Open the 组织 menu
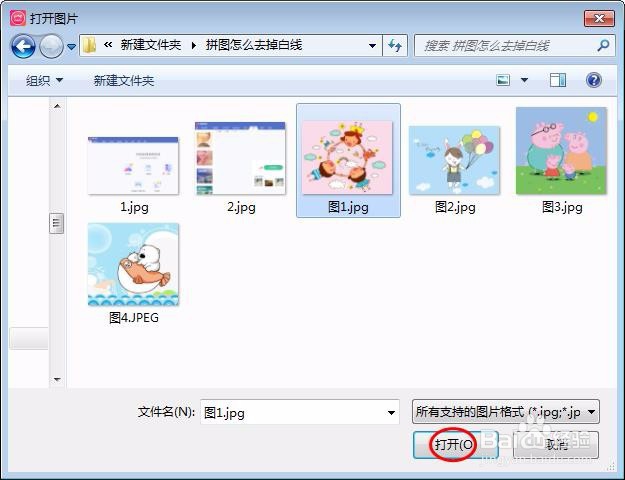This screenshot has height=480, width=625. point(44,81)
